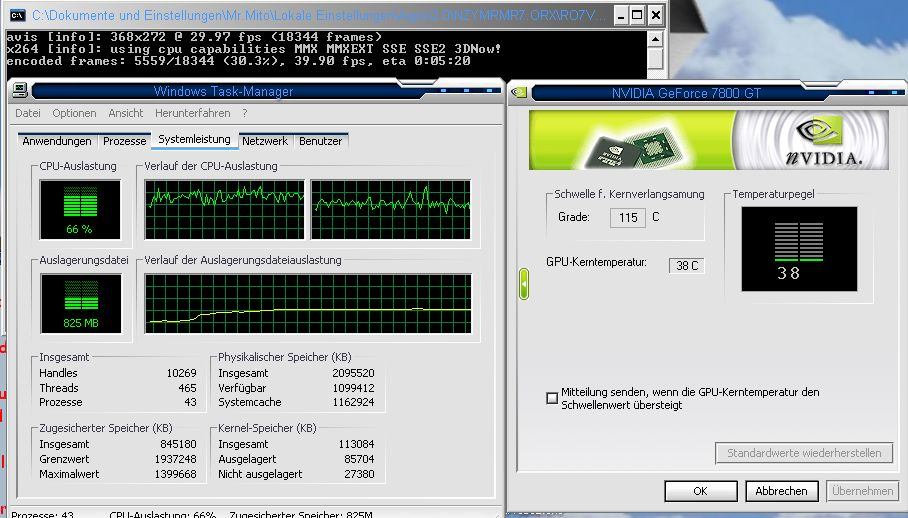Open the Datei menu
908x518 pixels.
tap(28, 113)
